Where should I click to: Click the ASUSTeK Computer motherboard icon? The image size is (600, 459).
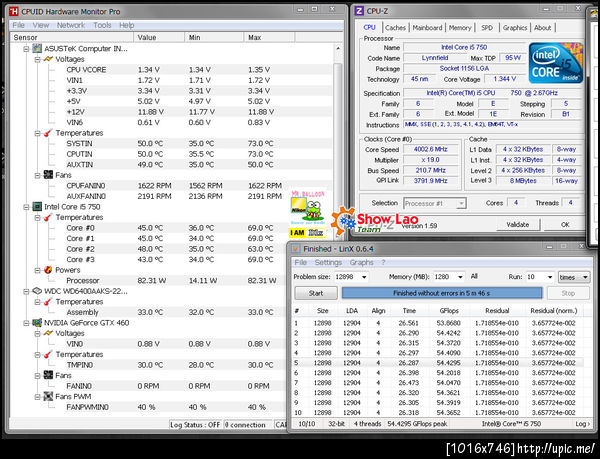coord(37,49)
